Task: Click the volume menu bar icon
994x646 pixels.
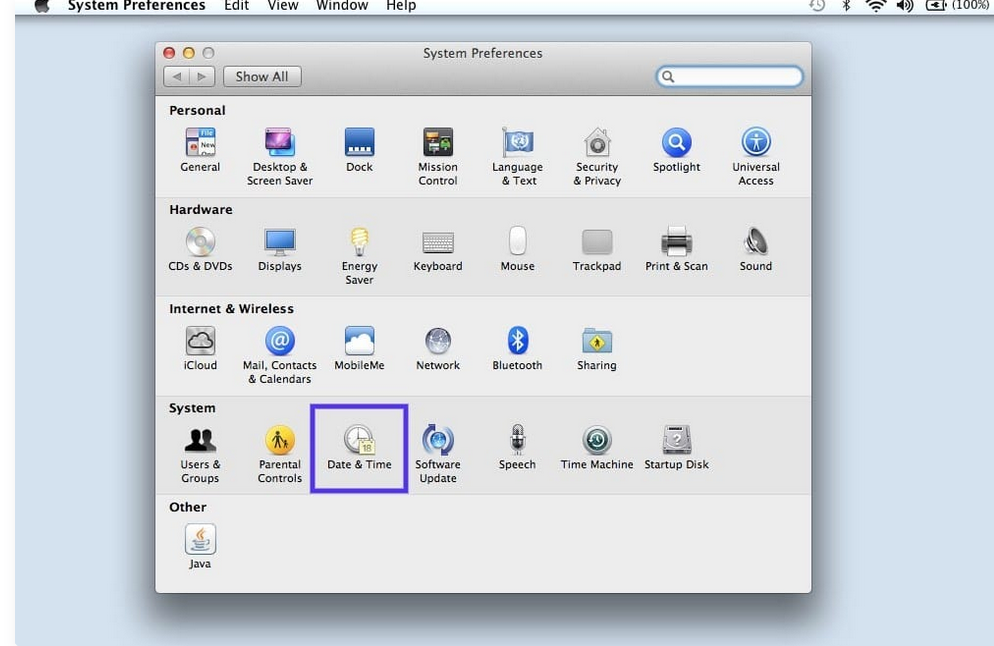Action: pyautogui.click(x=905, y=6)
